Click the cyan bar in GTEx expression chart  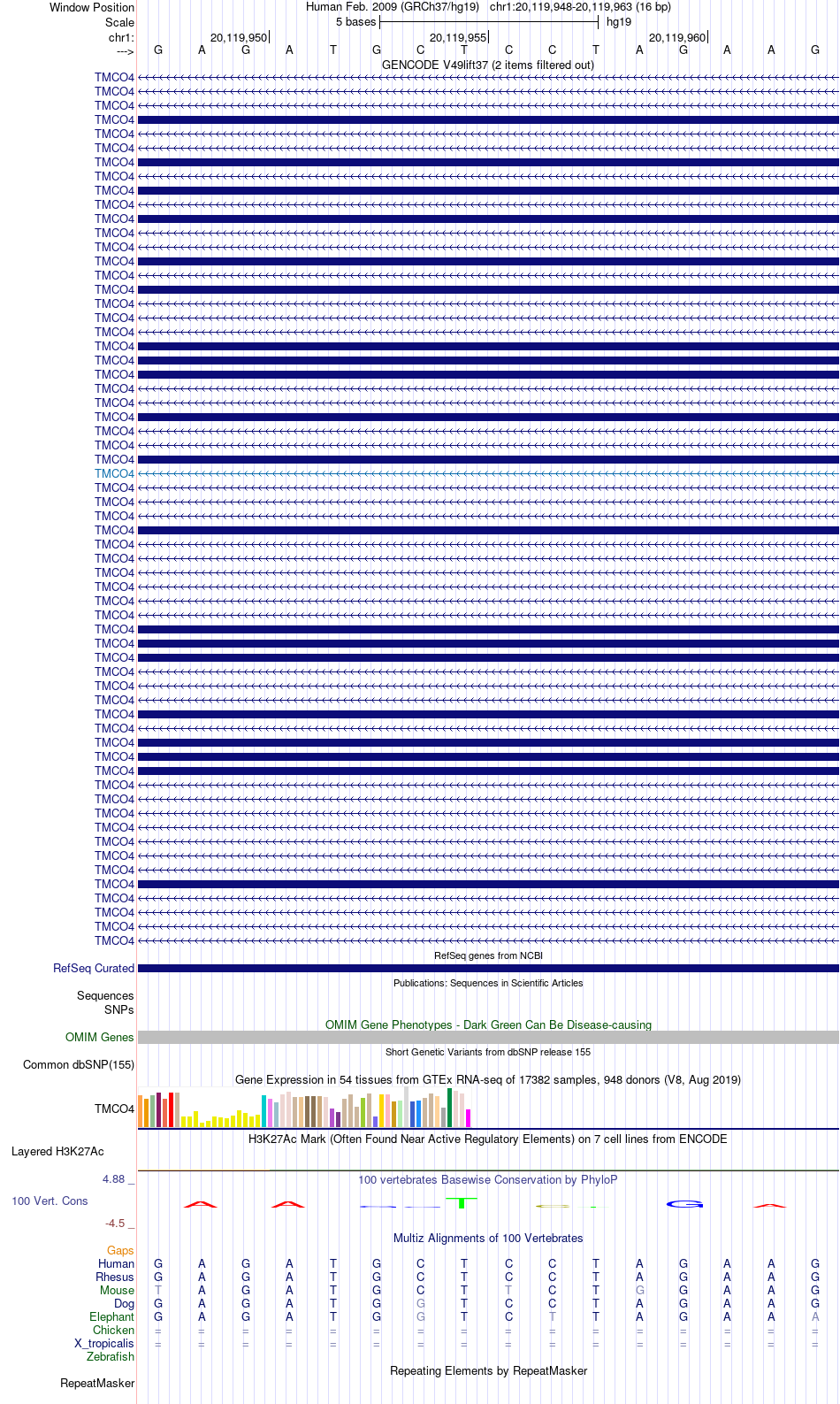[264, 1111]
